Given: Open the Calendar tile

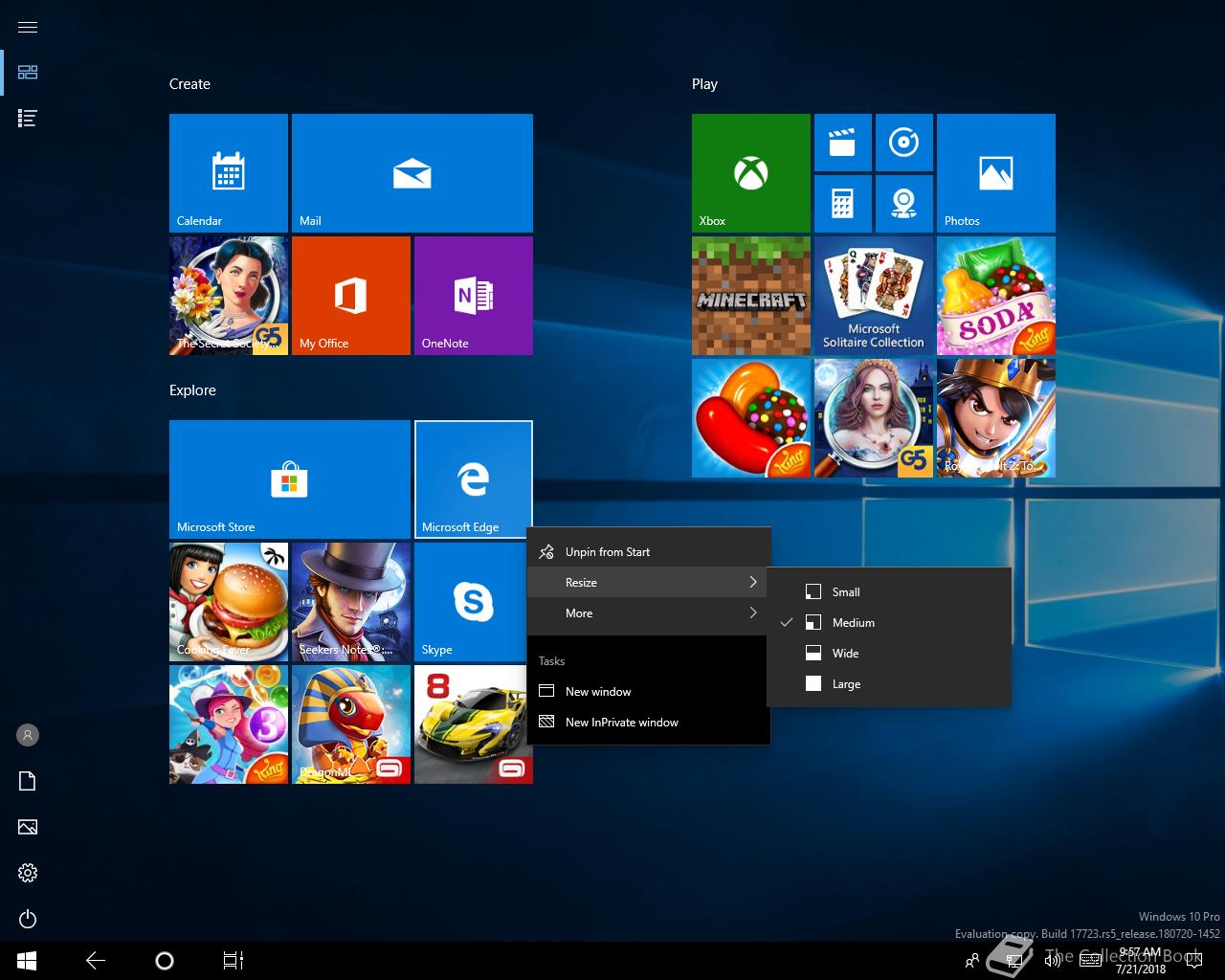Looking at the screenshot, I should (x=229, y=173).
